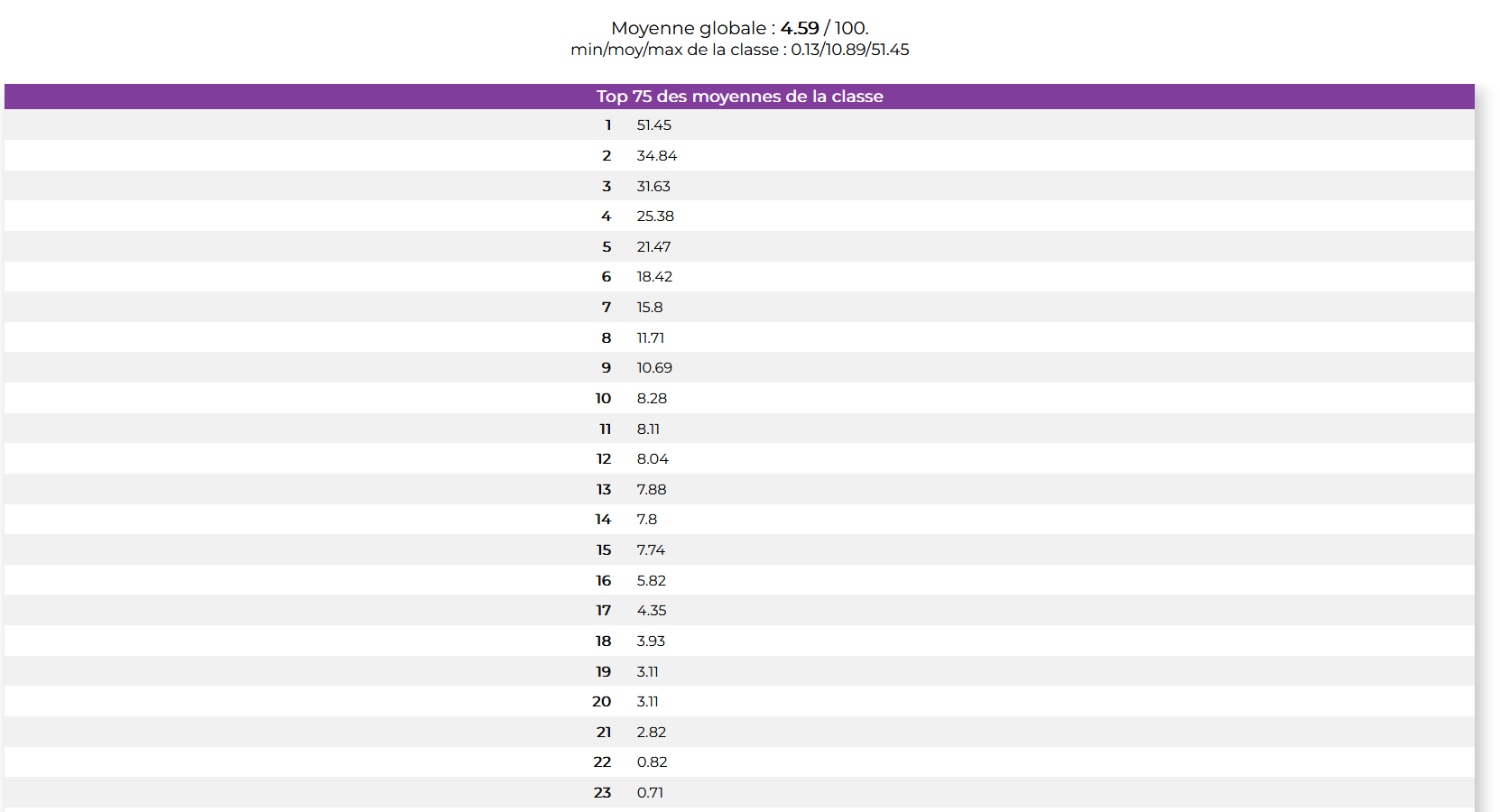Click the purple 'Top 75 des moyennes' header
This screenshot has width=1500, height=812.
tap(739, 97)
